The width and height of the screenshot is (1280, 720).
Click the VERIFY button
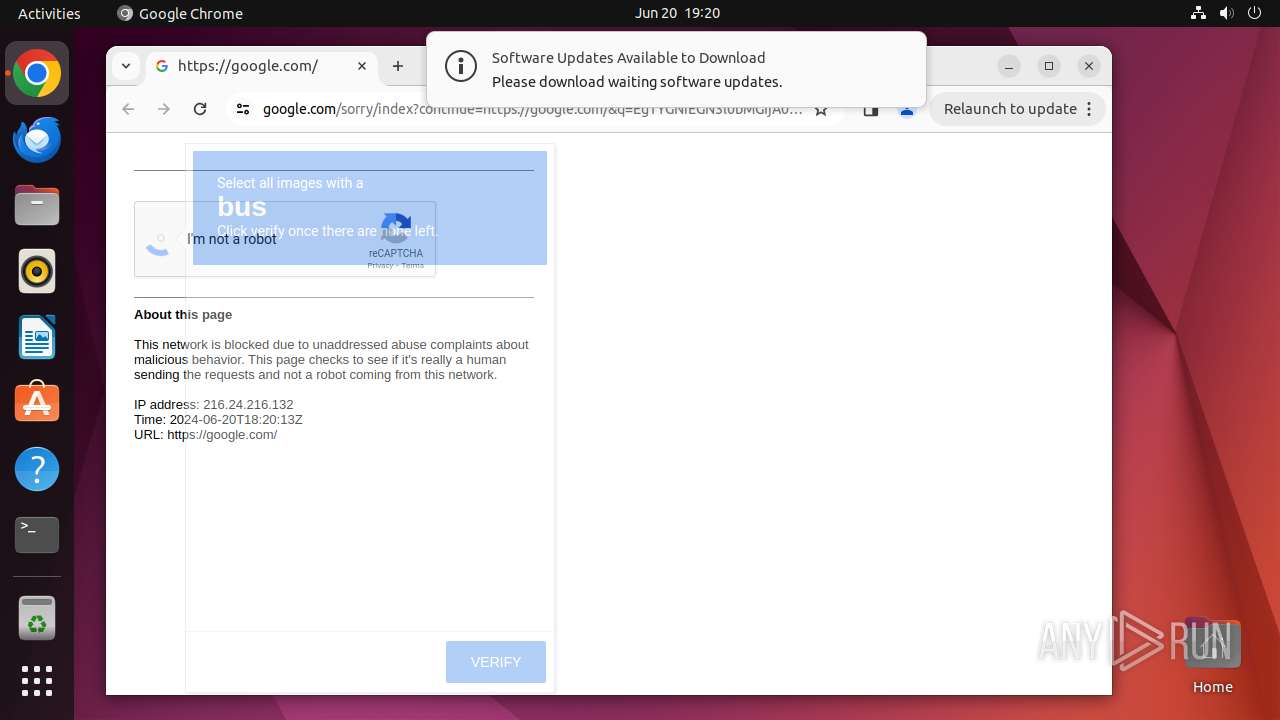point(496,662)
